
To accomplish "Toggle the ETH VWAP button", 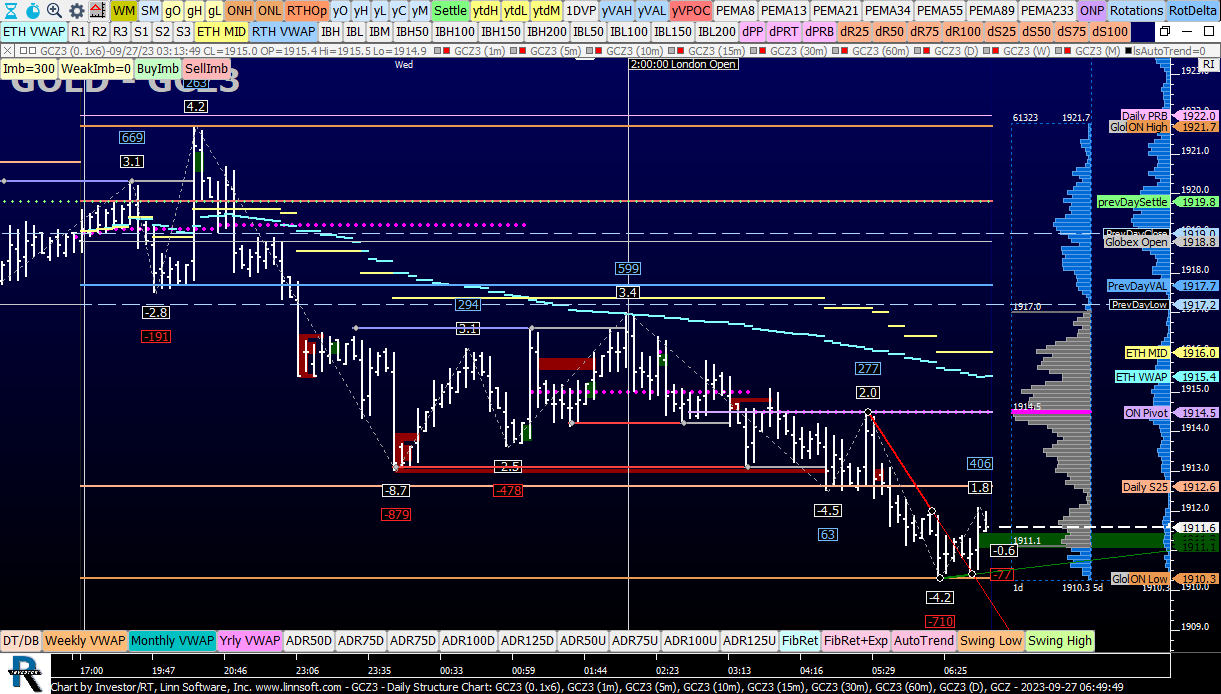I will coord(34,31).
